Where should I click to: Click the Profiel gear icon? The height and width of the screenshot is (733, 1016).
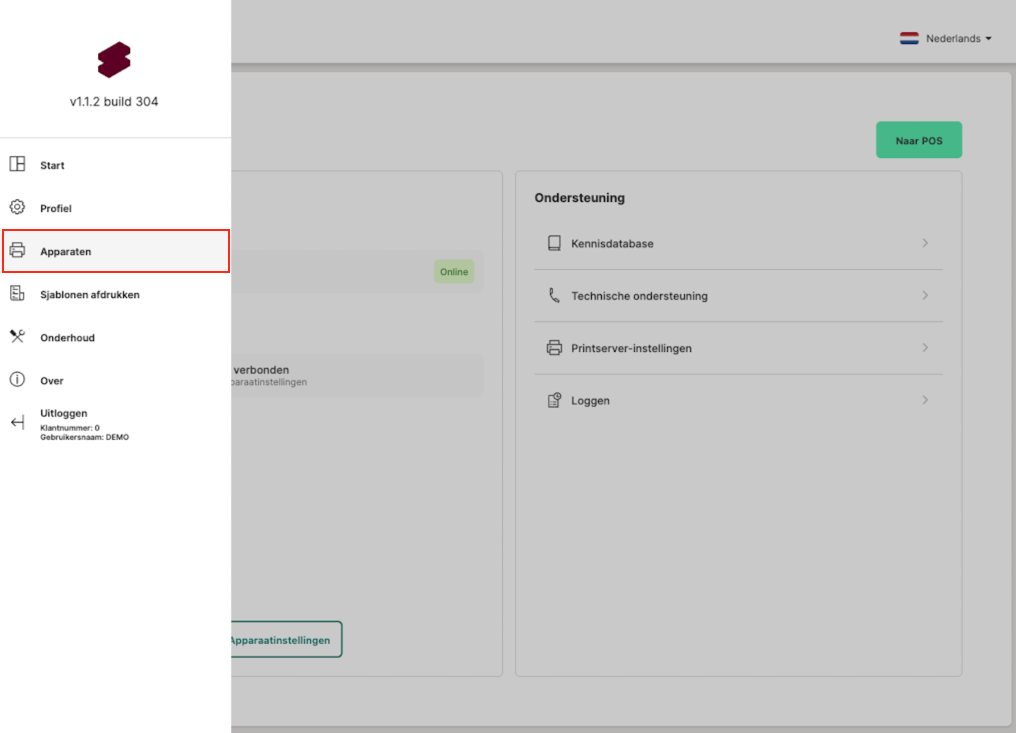[x=17, y=208]
